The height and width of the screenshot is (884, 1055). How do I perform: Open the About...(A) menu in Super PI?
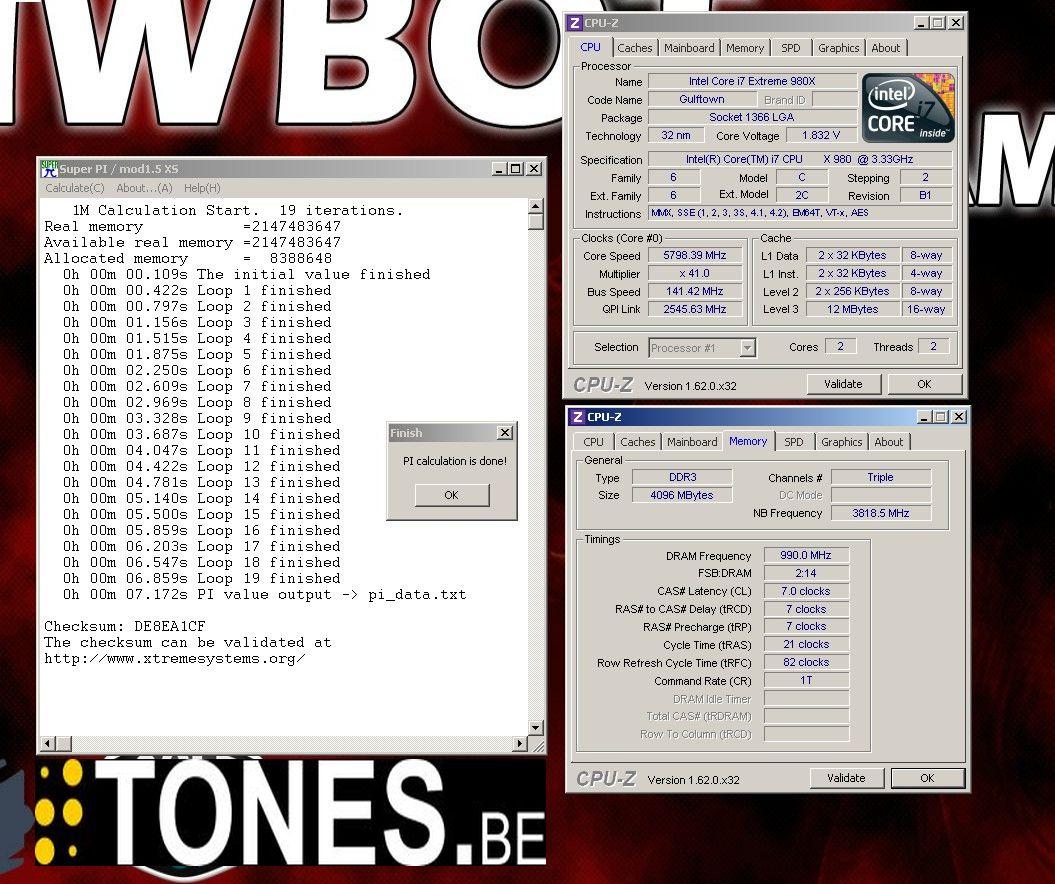click(x=144, y=188)
